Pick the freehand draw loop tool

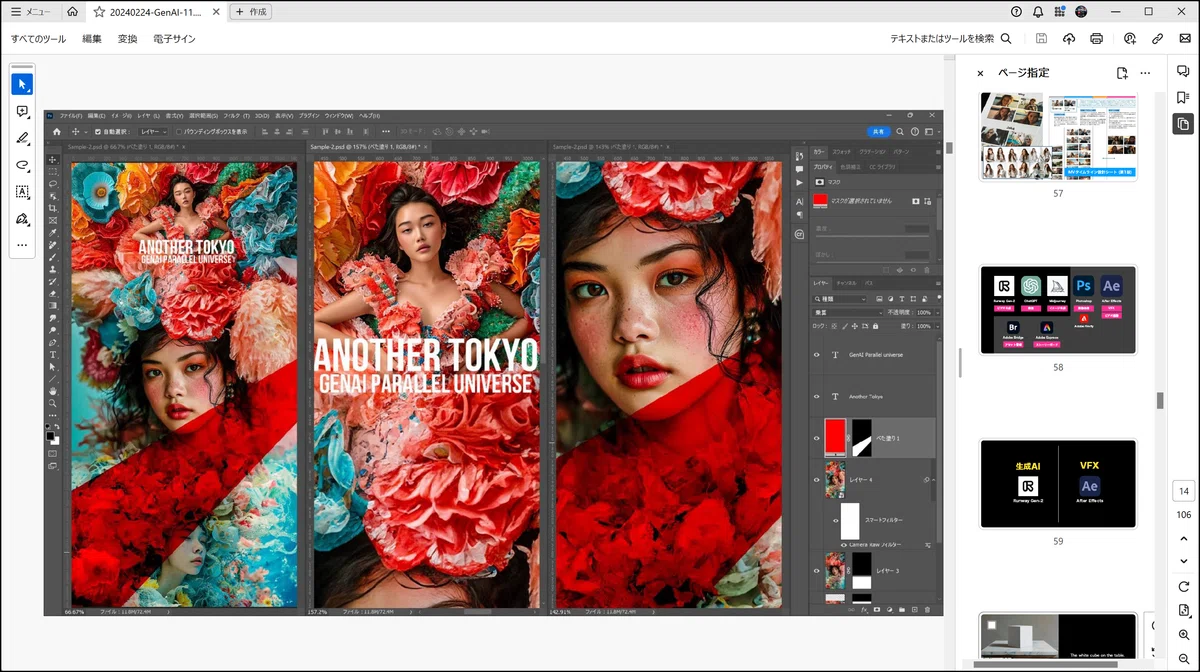coord(22,165)
